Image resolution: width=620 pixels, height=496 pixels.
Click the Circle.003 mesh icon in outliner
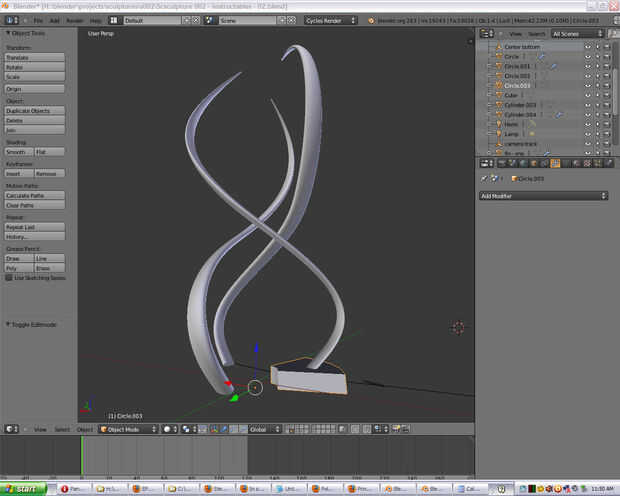(x=497, y=85)
